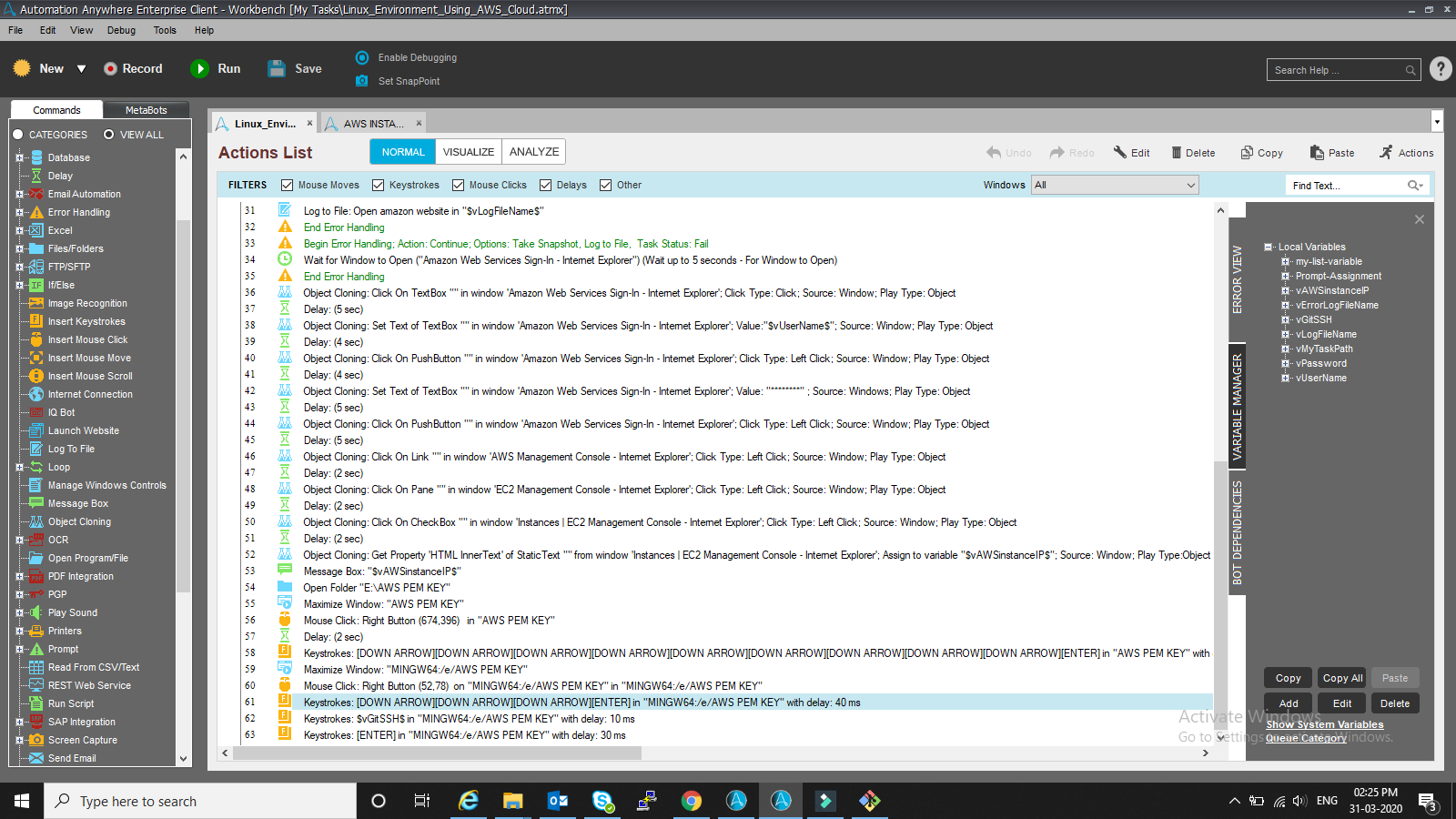Toggle the Other filter checkbox
Screen dimensions: 1456x819
605,185
